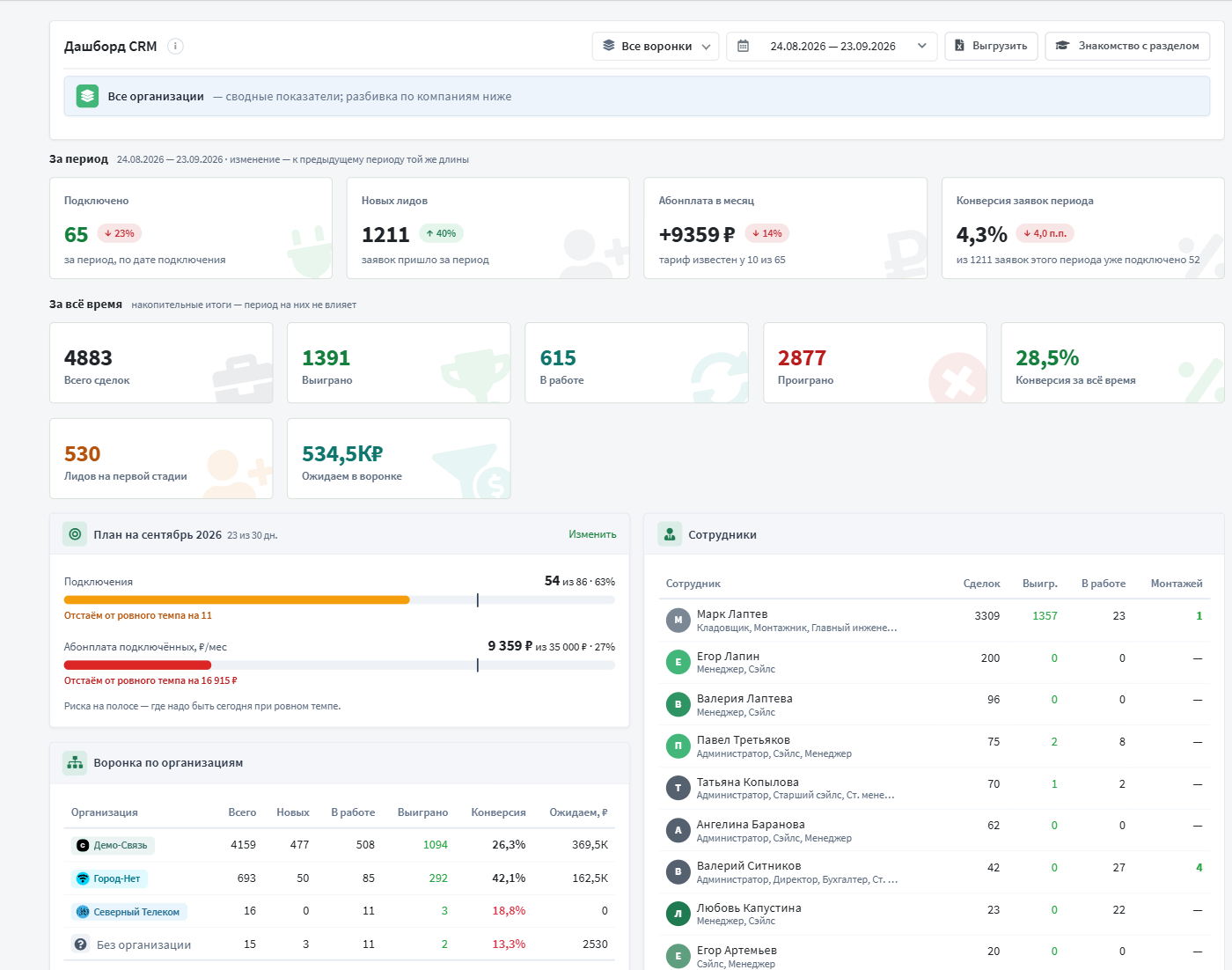
Task: Click the Северный Телеком logo icon
Action: click(x=83, y=912)
